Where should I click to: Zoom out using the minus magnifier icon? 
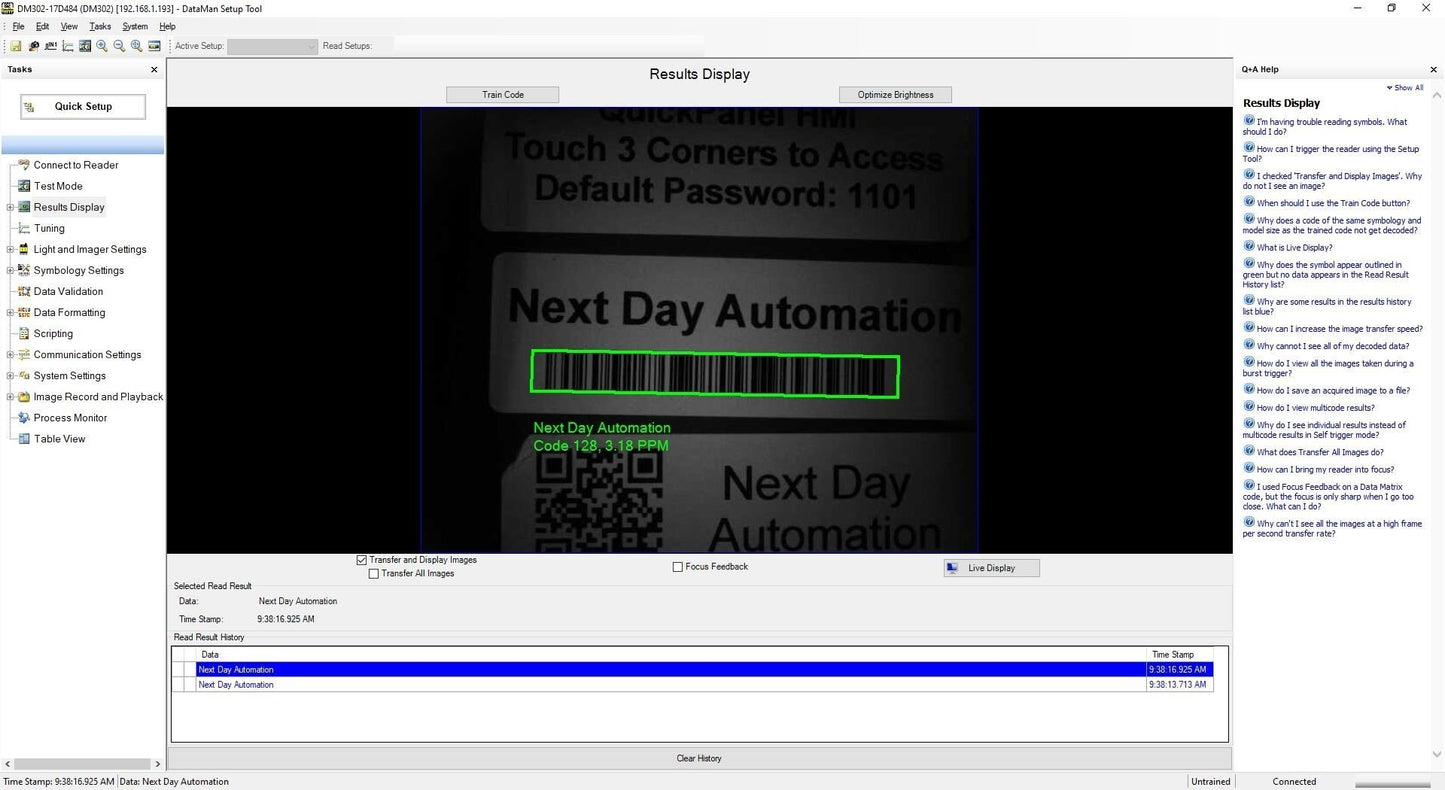coord(119,46)
